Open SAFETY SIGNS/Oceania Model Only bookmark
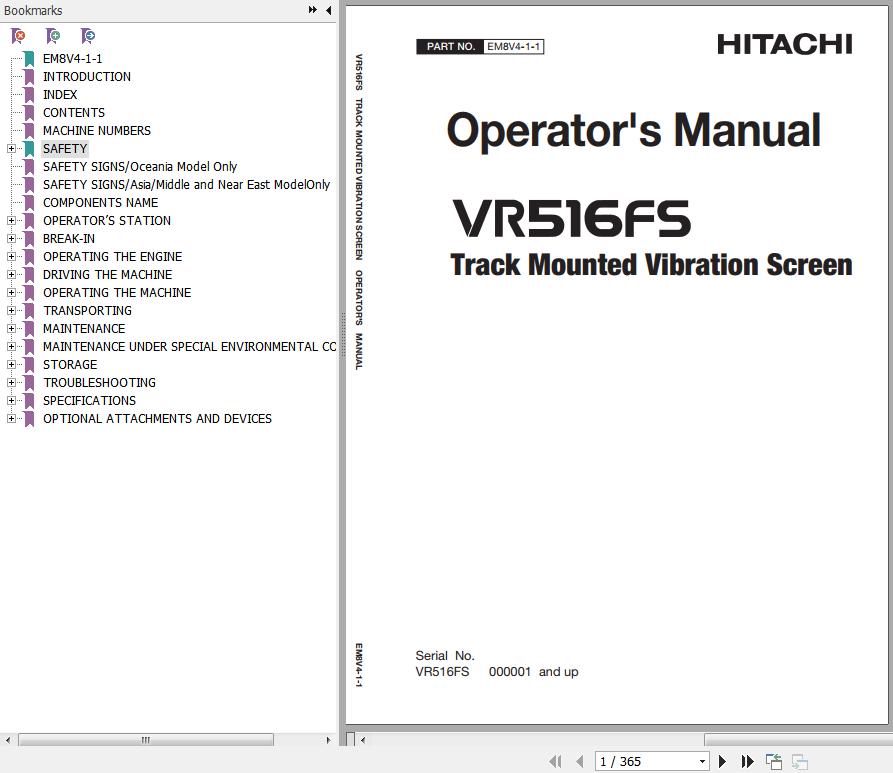Screen dimensions: 893x773 pos(140,167)
